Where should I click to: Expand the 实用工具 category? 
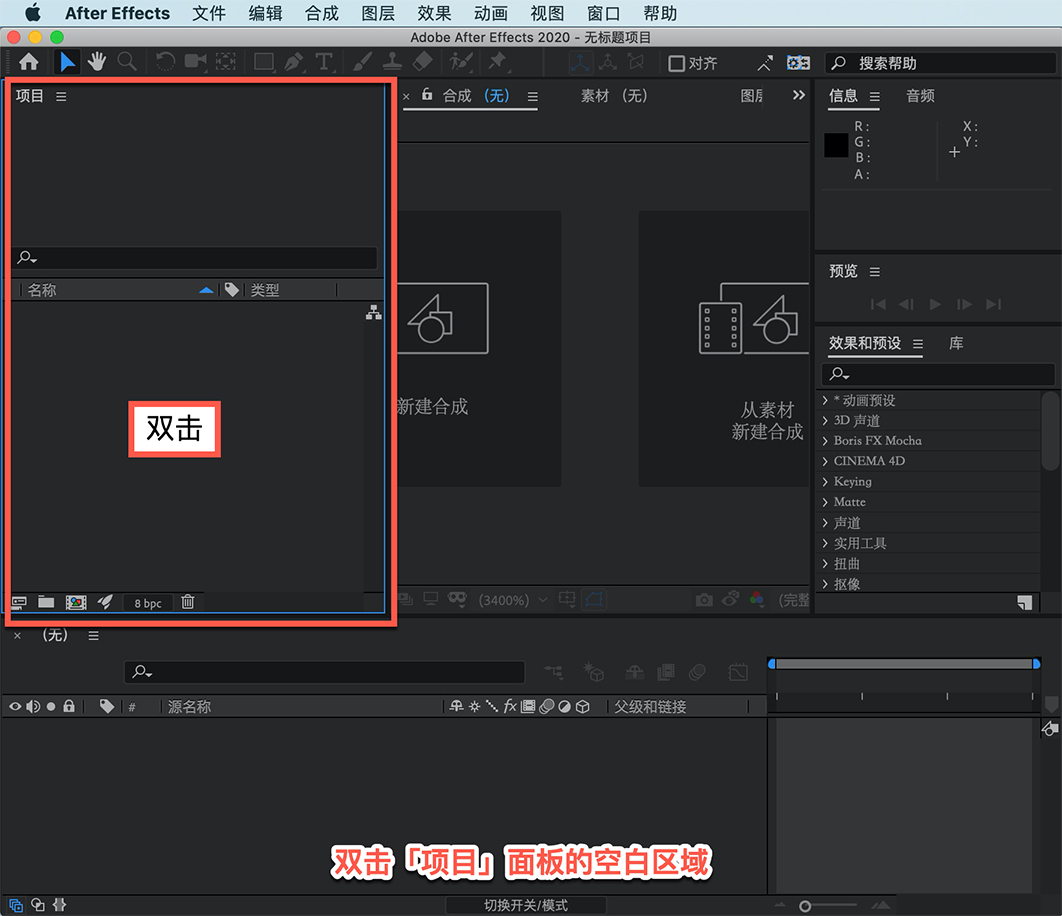825,543
